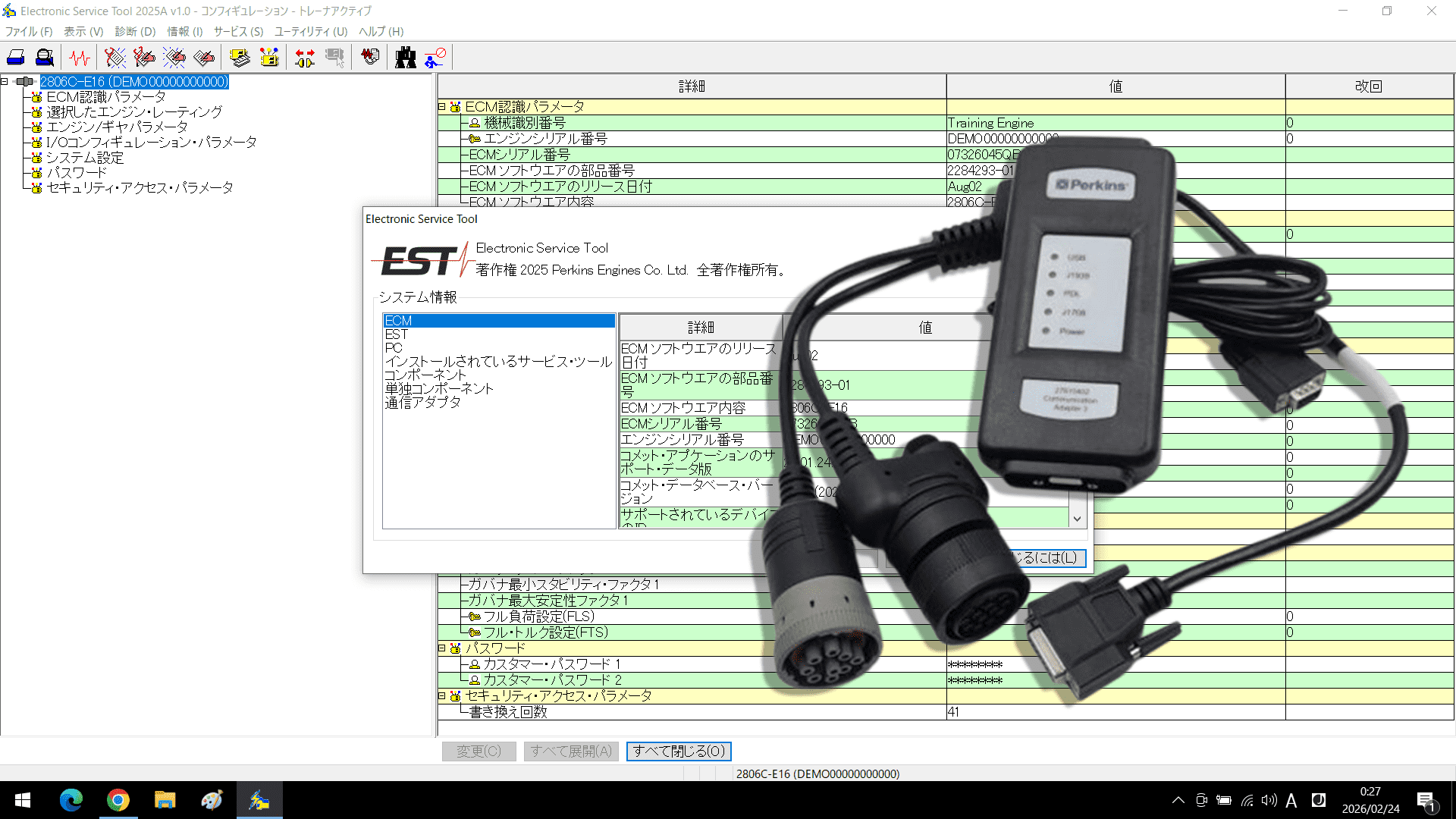Select I/Oコンフィギュレーション・パラメータ tree item
The width and height of the screenshot is (1456, 819).
(x=151, y=143)
